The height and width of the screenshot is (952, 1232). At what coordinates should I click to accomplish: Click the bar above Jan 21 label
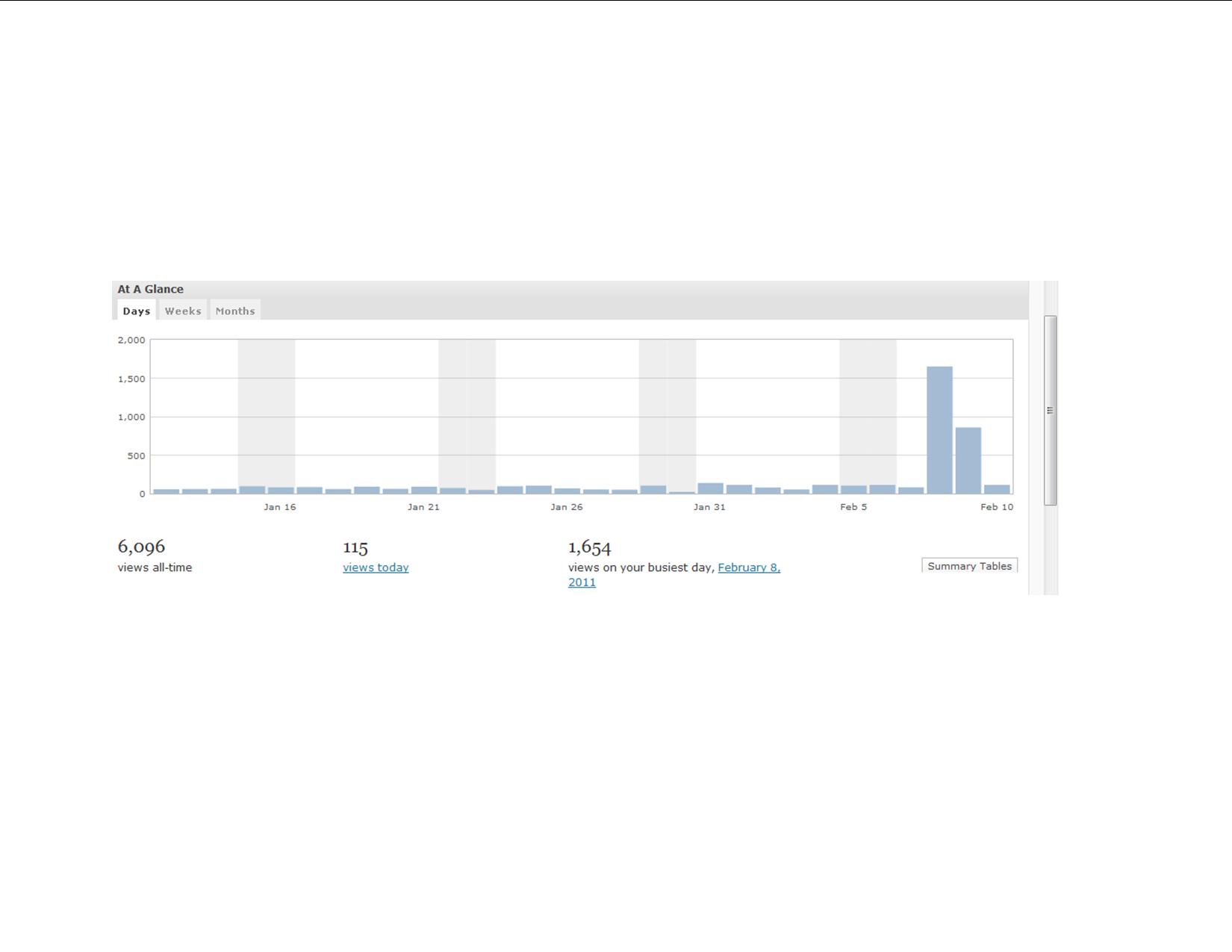[424, 491]
